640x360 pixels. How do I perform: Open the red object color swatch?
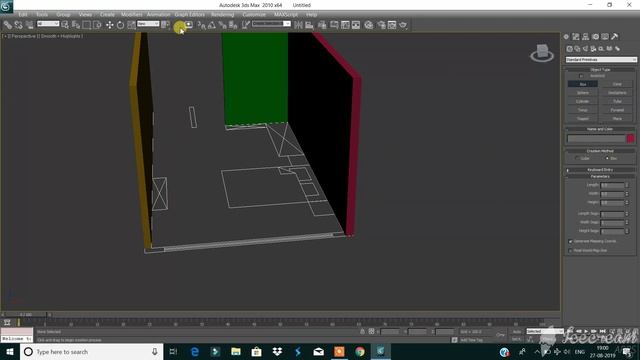pos(631,138)
